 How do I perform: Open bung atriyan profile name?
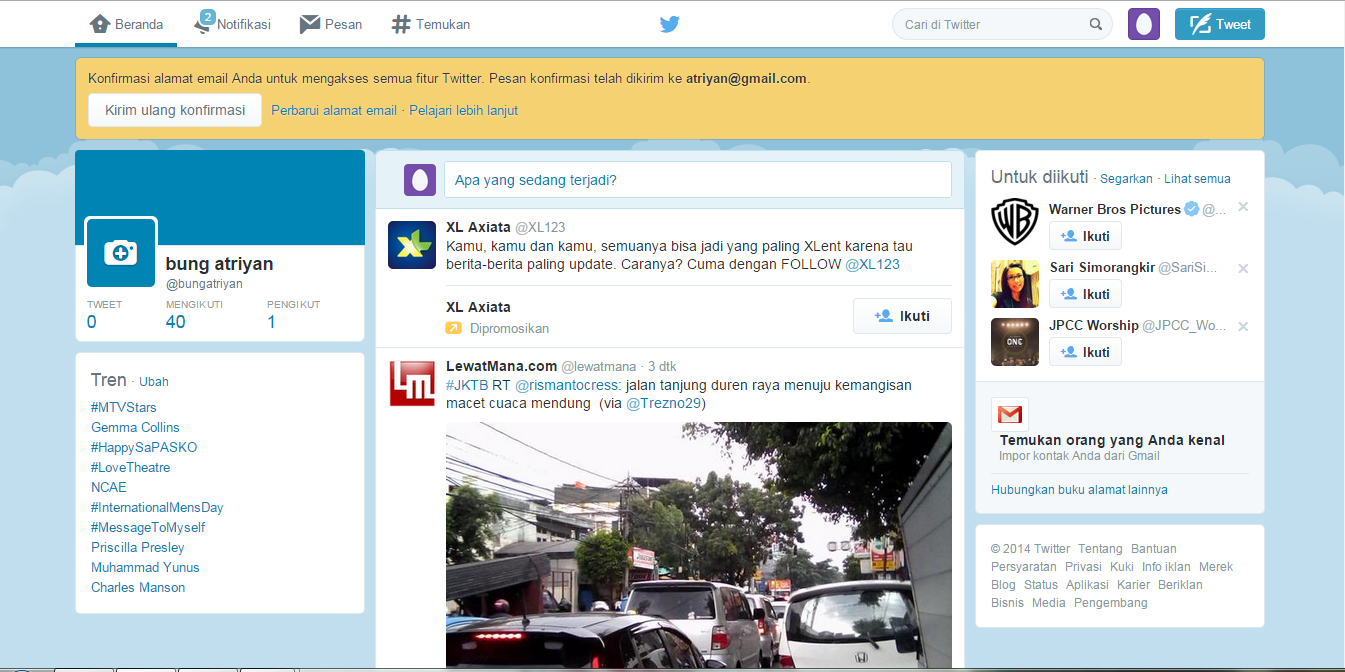click(x=219, y=264)
